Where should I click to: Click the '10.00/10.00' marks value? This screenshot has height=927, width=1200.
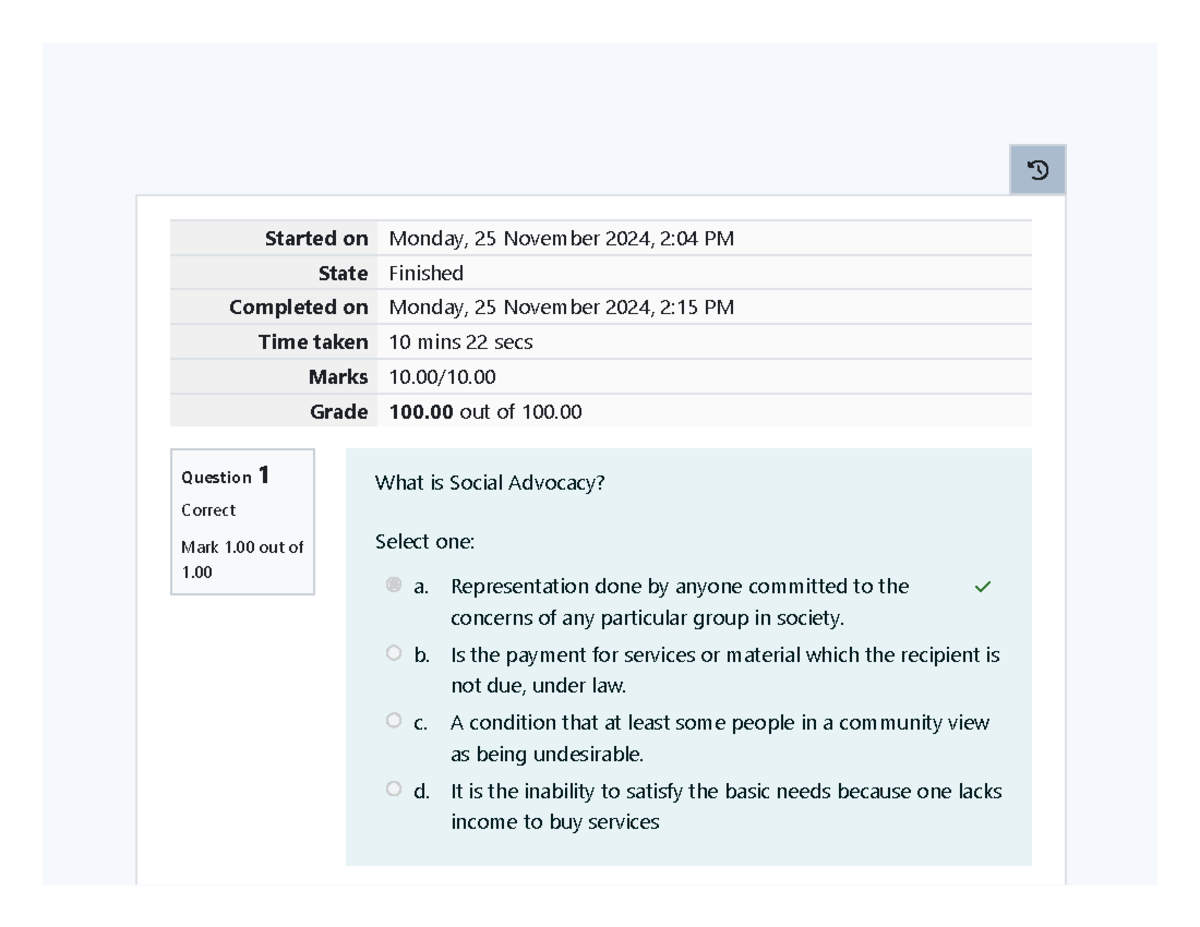(x=442, y=377)
